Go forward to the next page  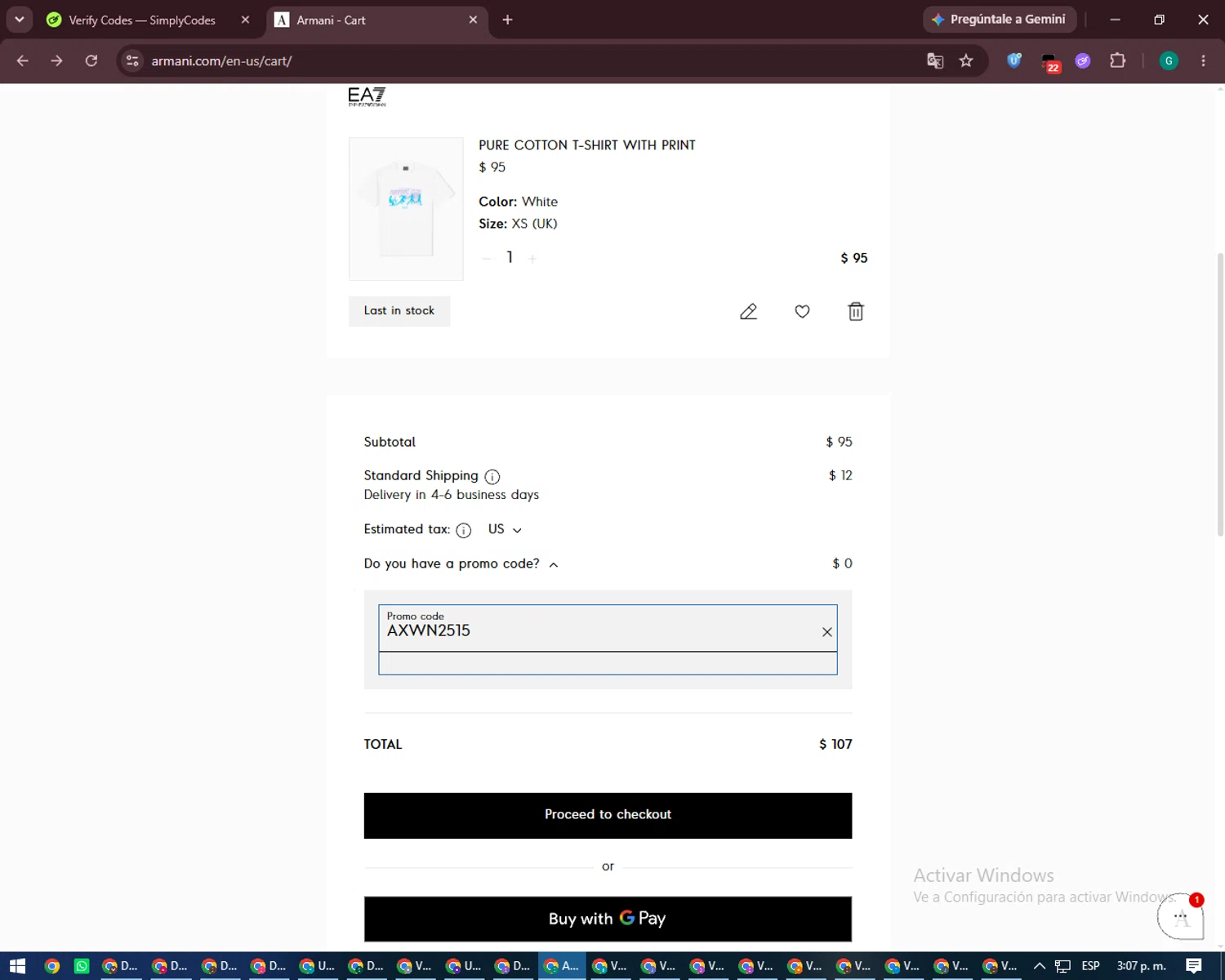tap(56, 60)
